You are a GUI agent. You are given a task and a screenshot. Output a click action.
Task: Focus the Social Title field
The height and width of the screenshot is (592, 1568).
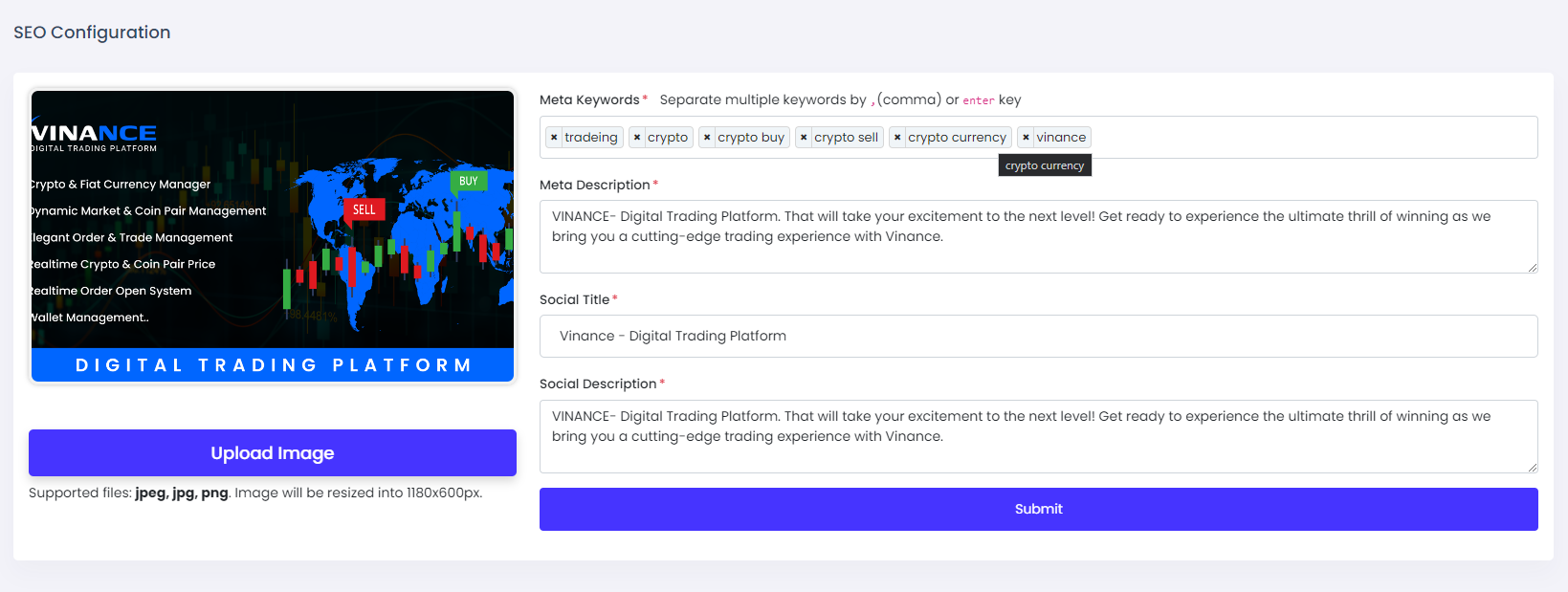pos(1038,337)
